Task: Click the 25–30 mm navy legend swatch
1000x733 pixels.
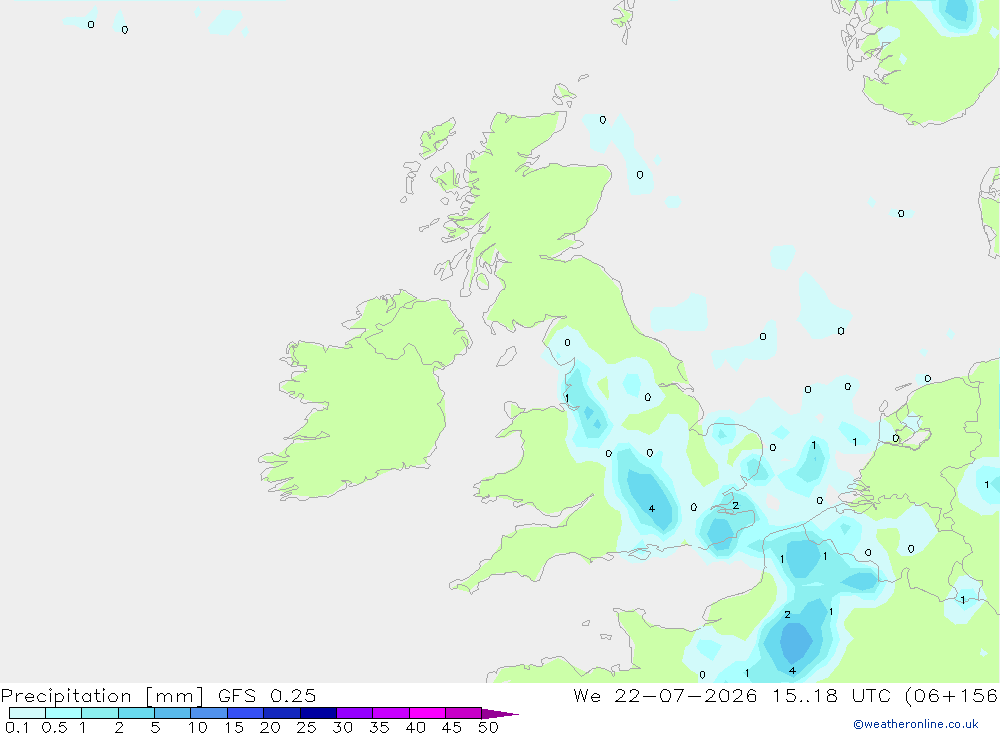Action: (318, 713)
